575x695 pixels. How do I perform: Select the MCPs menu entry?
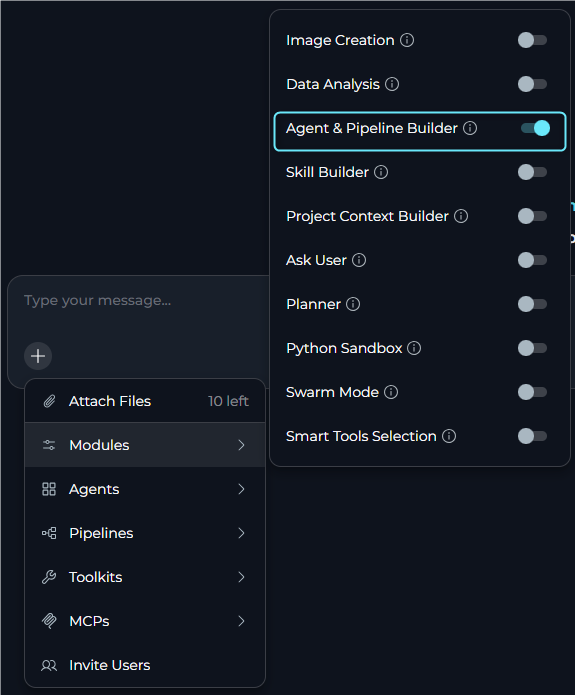(145, 621)
